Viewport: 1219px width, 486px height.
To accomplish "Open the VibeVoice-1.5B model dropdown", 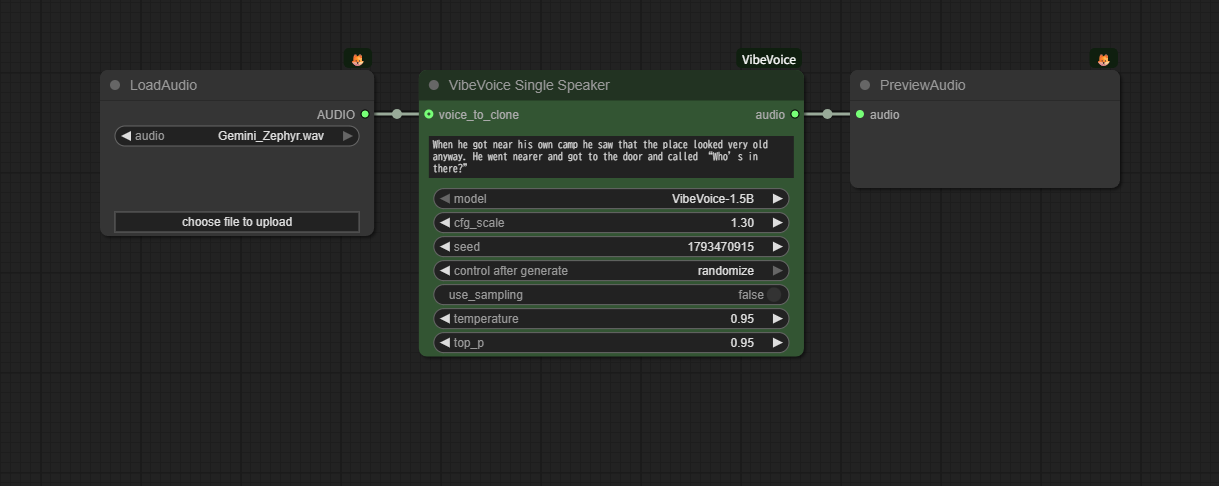I will click(611, 199).
